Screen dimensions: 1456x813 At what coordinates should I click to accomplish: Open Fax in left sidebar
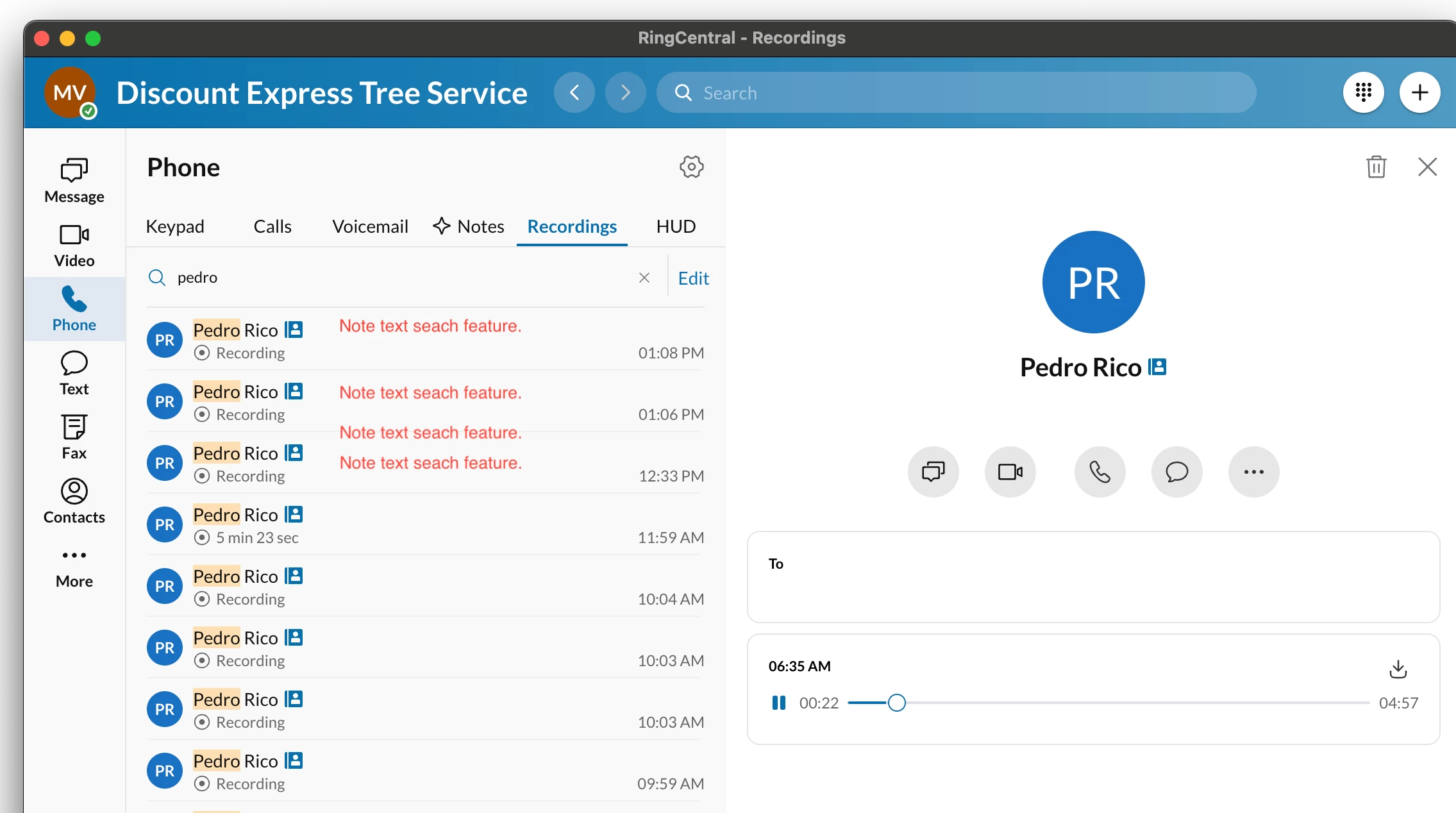[74, 437]
